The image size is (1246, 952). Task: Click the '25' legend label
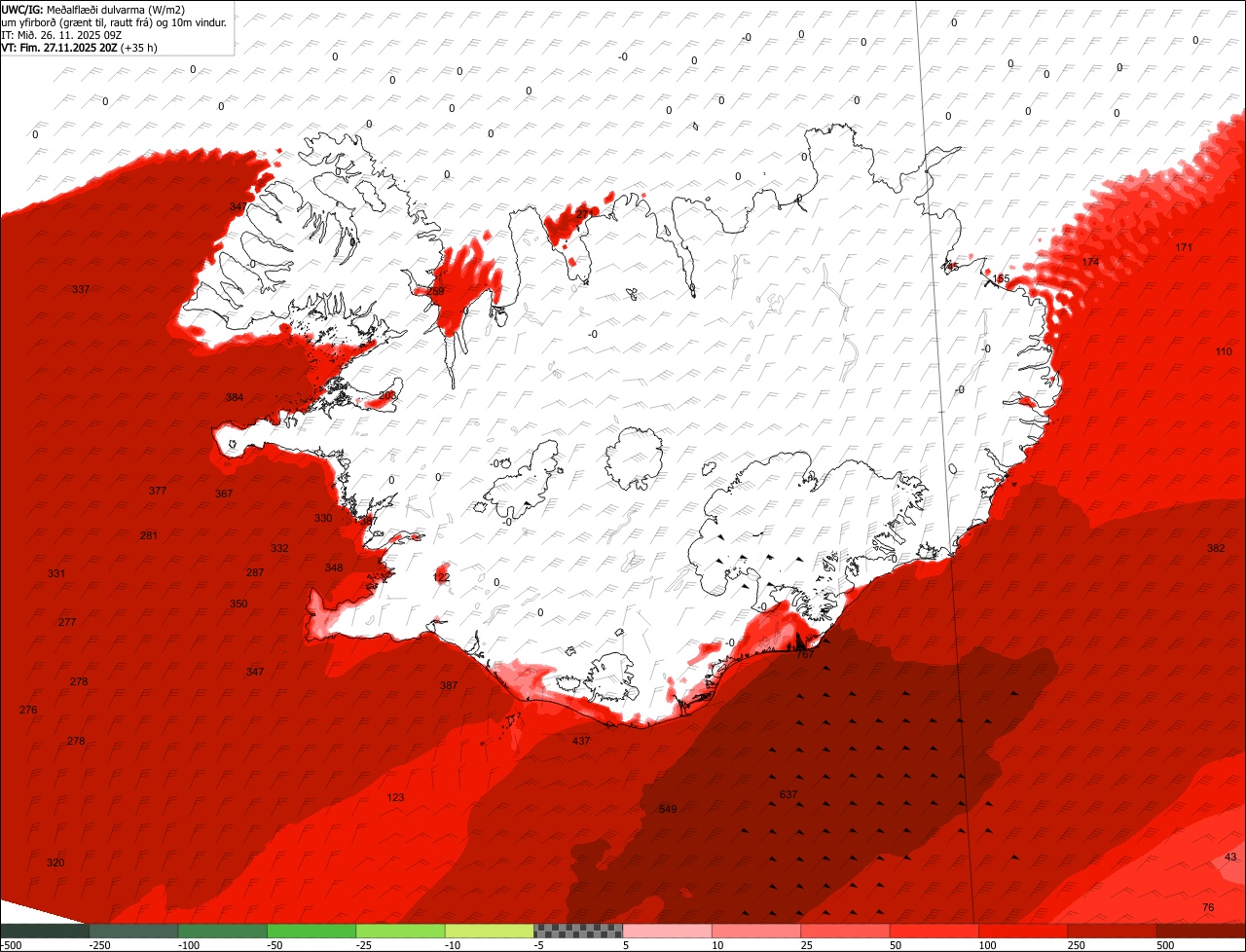click(x=807, y=945)
